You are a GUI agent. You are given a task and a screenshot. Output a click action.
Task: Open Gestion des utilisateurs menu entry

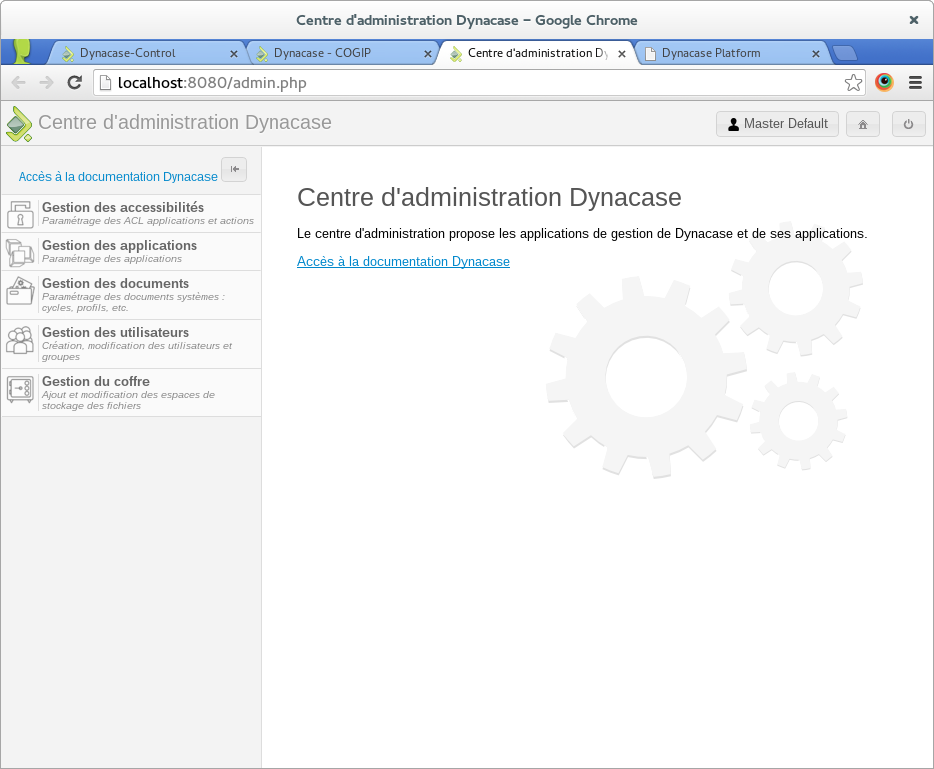[132, 344]
